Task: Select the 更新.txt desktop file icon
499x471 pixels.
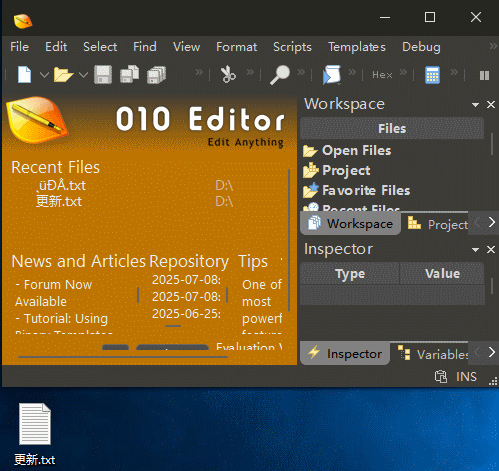Action: (x=35, y=433)
